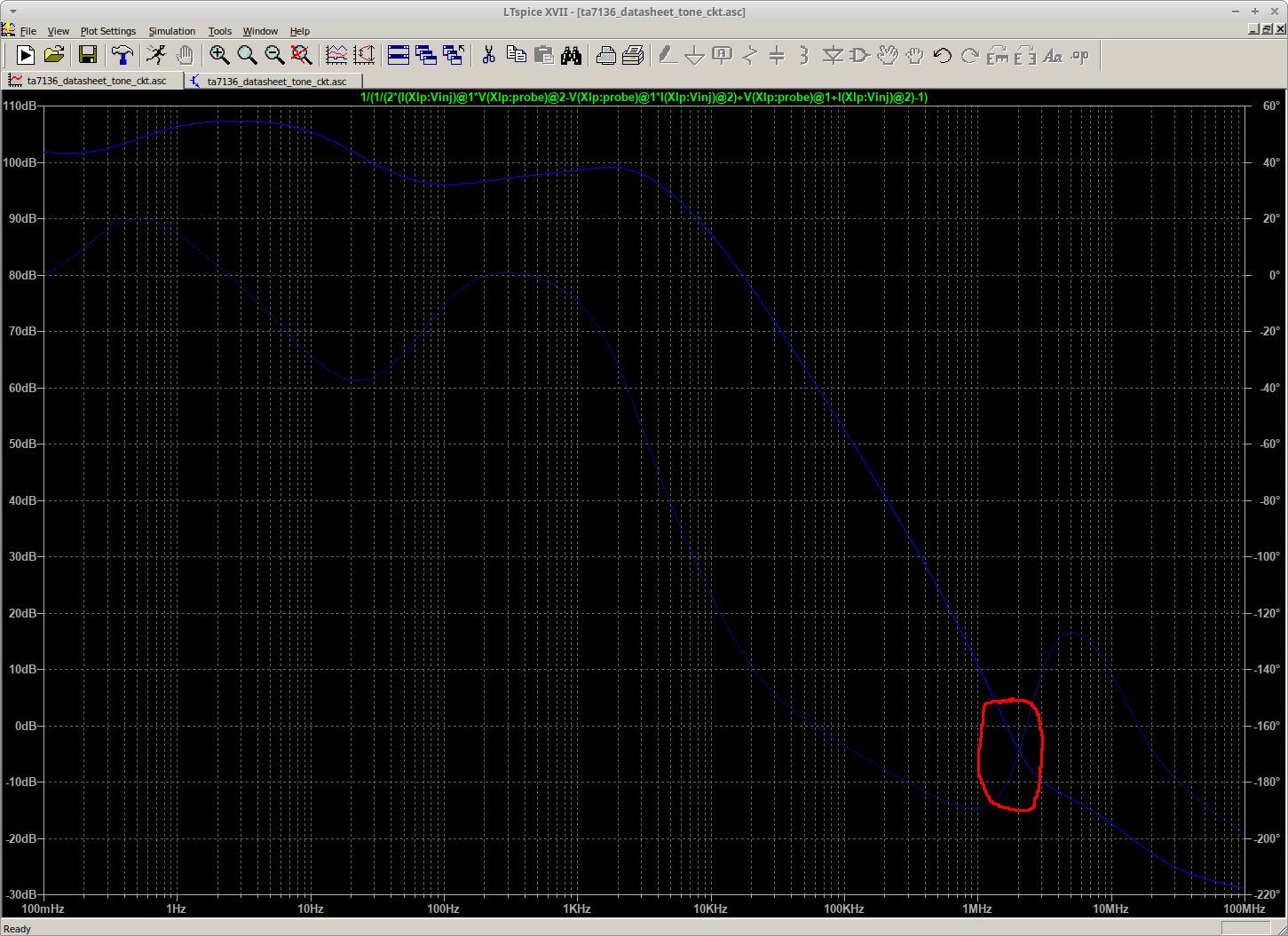This screenshot has width=1288, height=936.
Task: Place a Ground symbol icon
Action: [695, 56]
